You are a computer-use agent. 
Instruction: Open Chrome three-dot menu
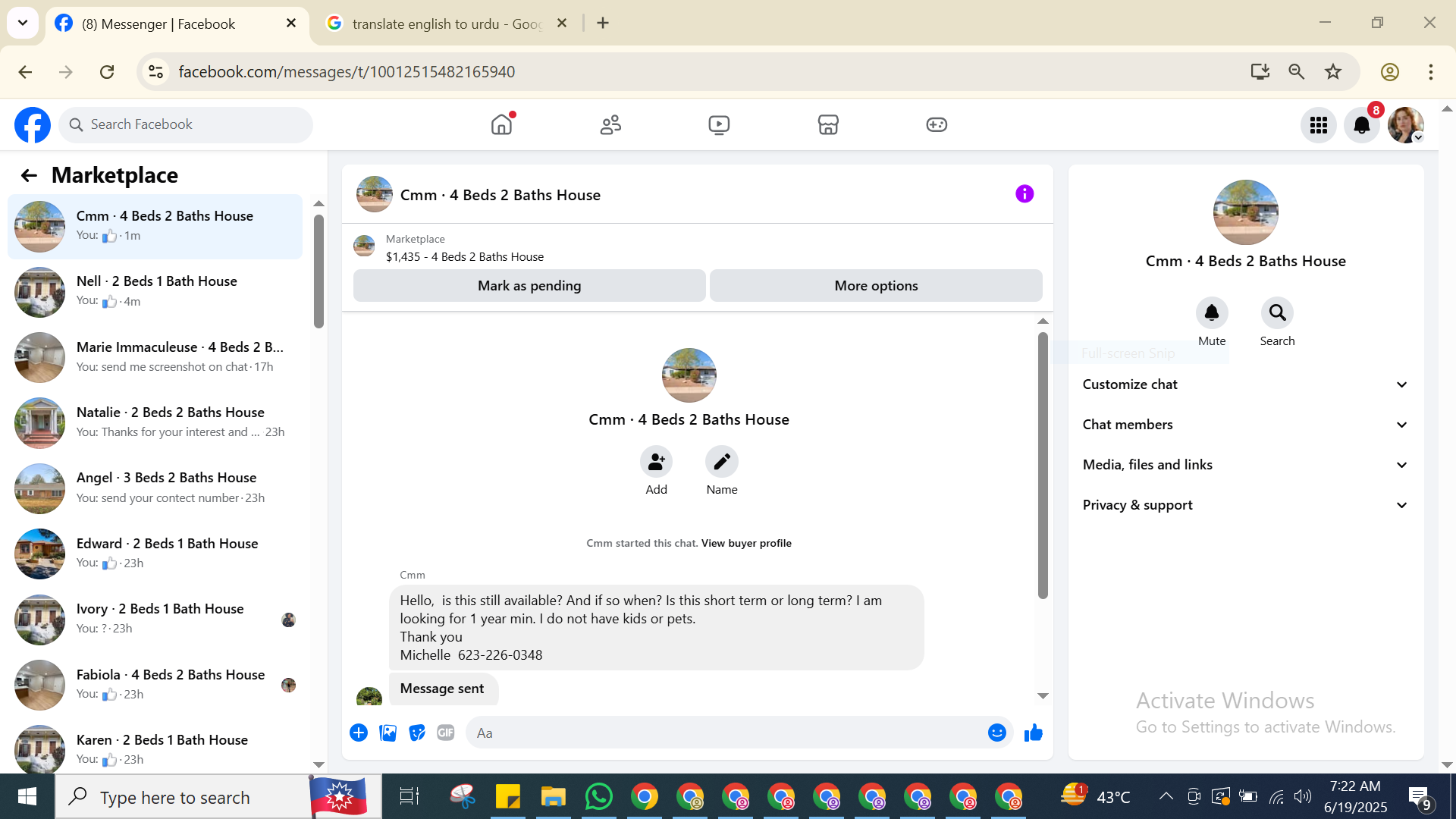pyautogui.click(x=1431, y=72)
